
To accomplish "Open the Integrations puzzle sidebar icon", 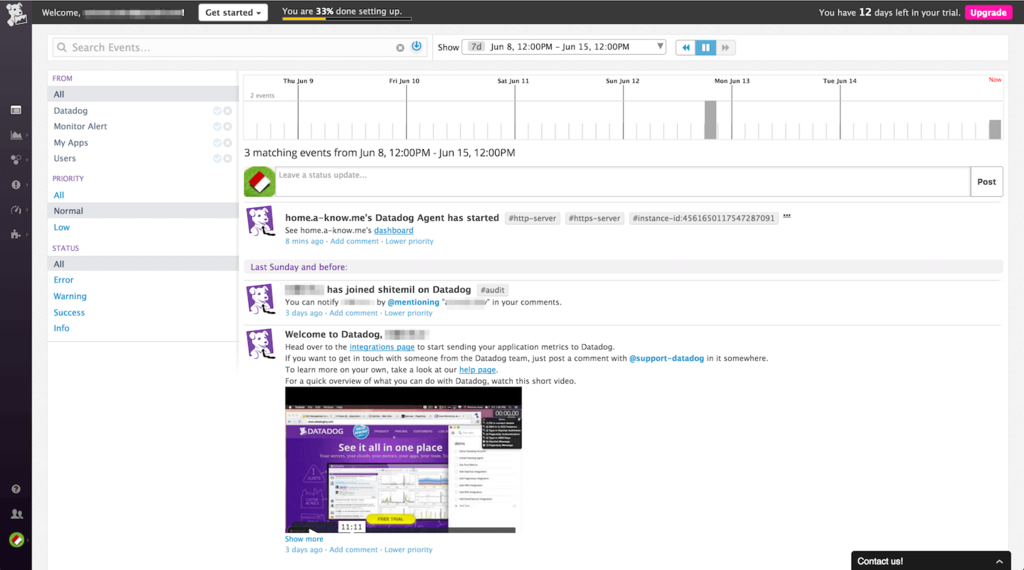I will click(x=16, y=234).
